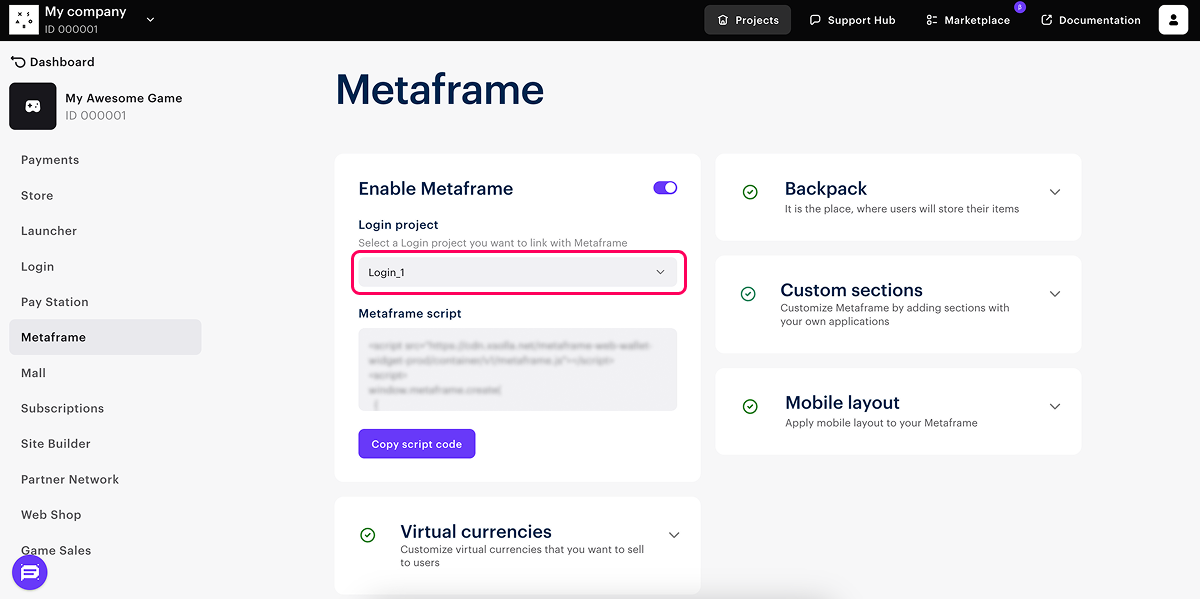Click the Metaframe page heading
The width and height of the screenshot is (1200, 599).
440,90
